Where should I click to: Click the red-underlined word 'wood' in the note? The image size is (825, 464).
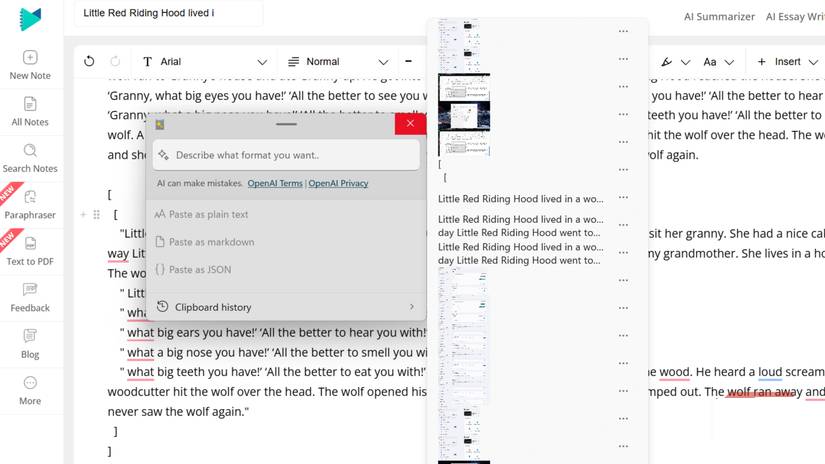(674, 372)
